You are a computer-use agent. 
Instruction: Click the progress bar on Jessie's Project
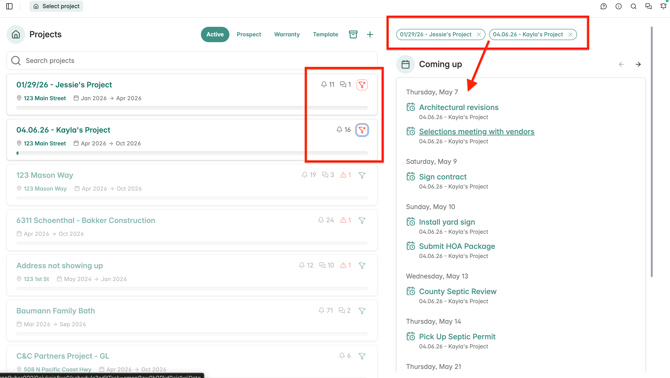click(x=192, y=108)
